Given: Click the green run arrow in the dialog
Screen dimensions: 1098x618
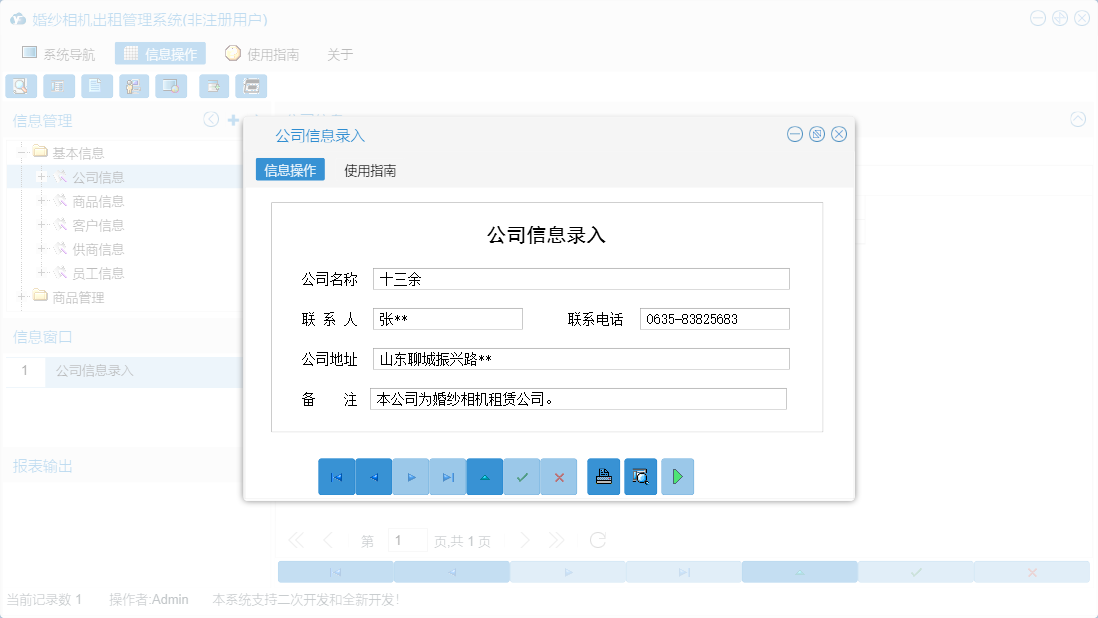Looking at the screenshot, I should [677, 477].
